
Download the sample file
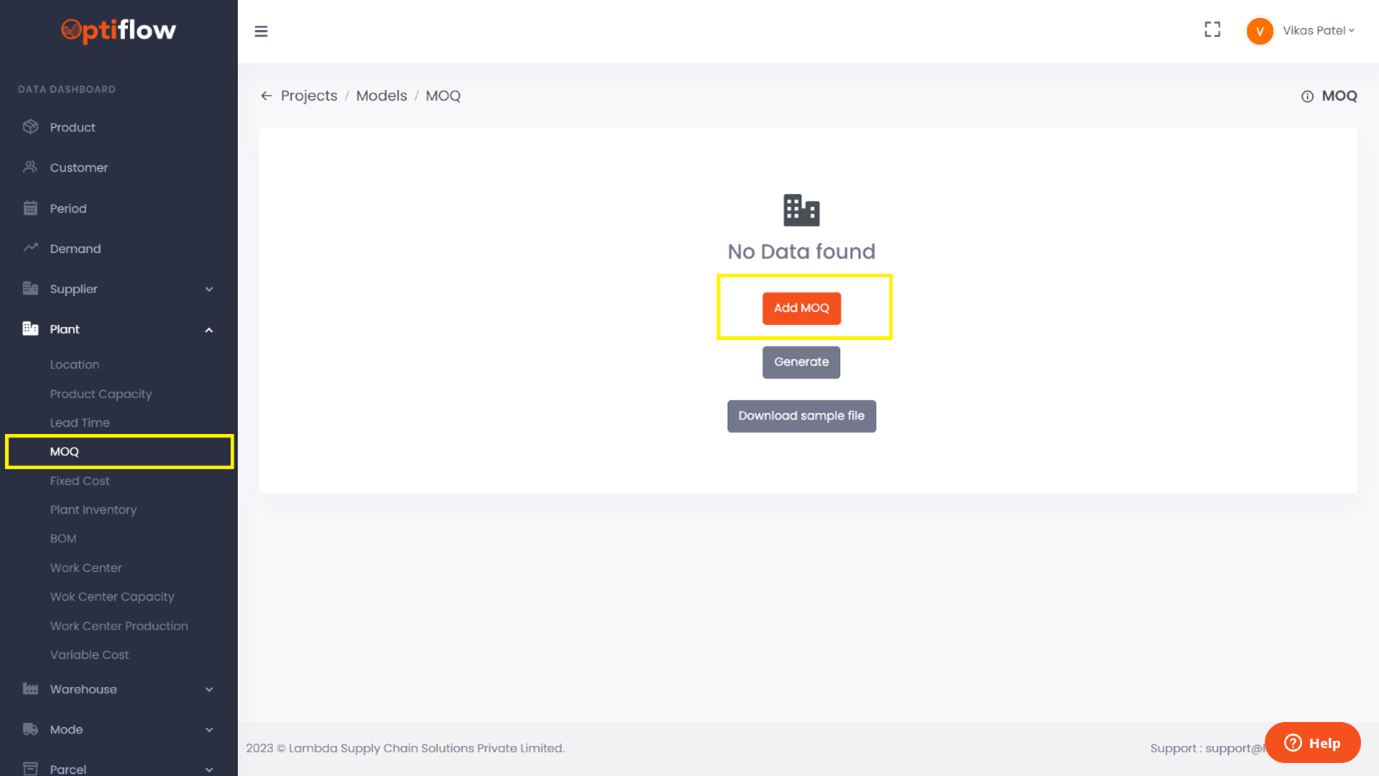(x=801, y=416)
